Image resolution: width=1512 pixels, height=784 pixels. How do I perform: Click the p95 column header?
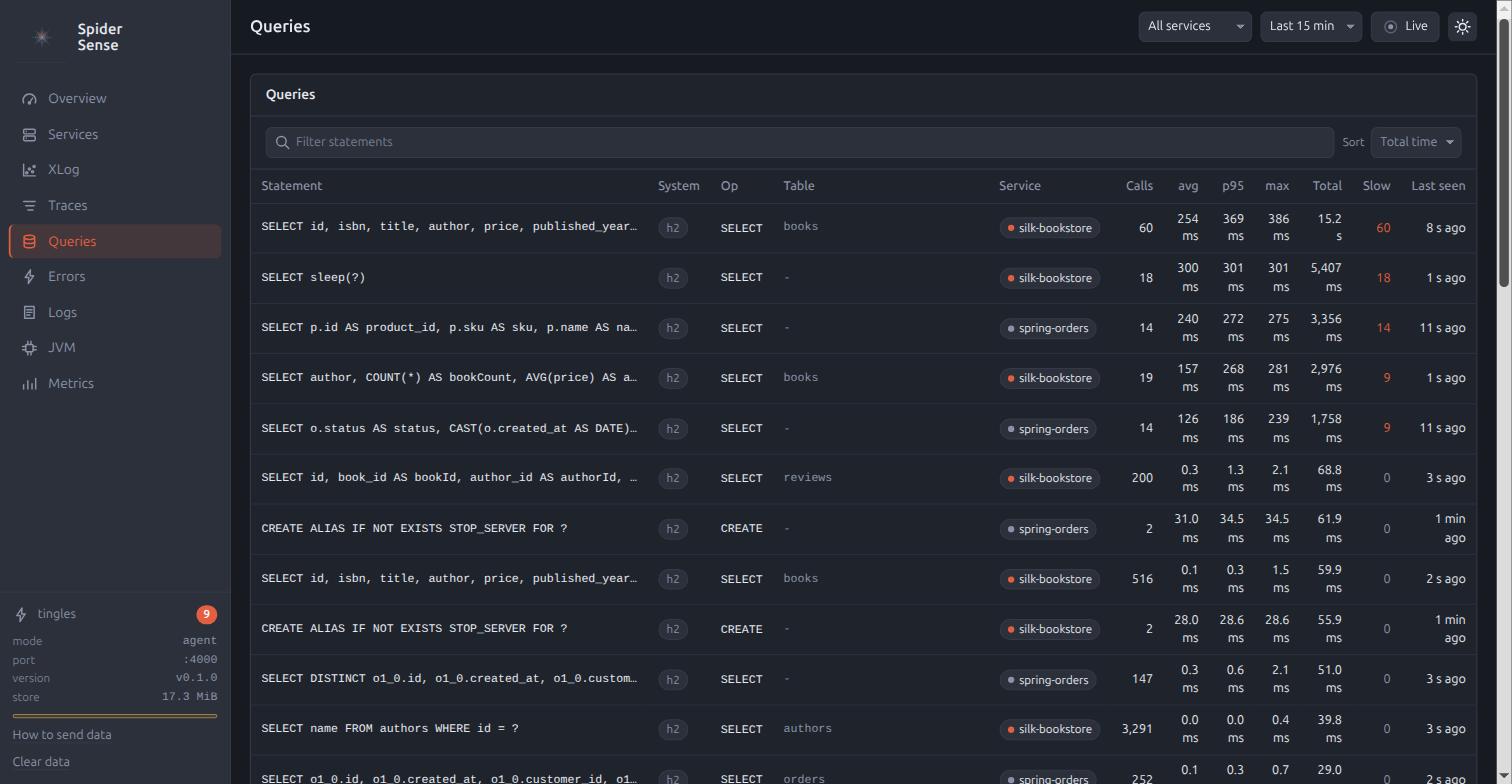click(1233, 186)
